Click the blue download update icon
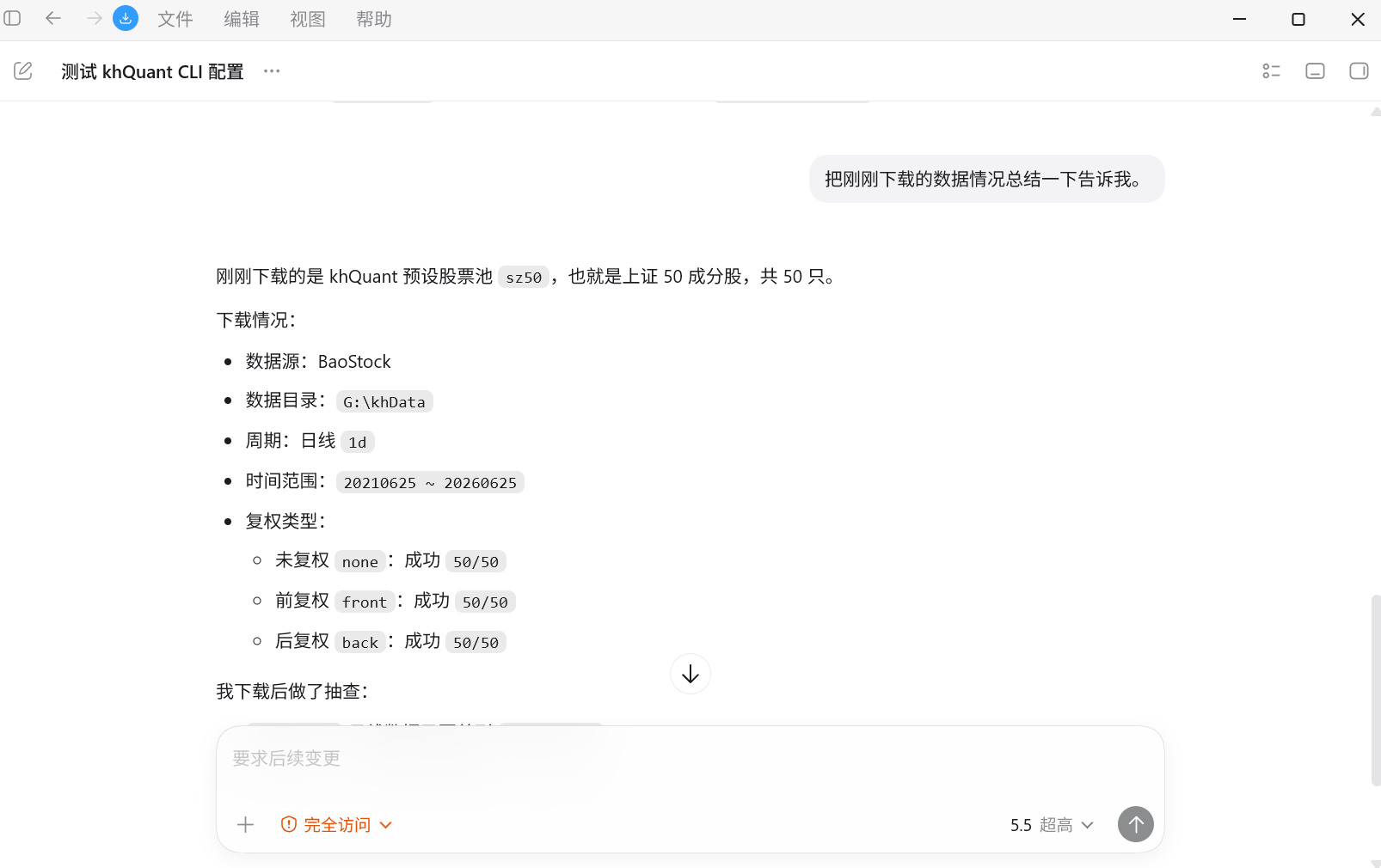 126,18
